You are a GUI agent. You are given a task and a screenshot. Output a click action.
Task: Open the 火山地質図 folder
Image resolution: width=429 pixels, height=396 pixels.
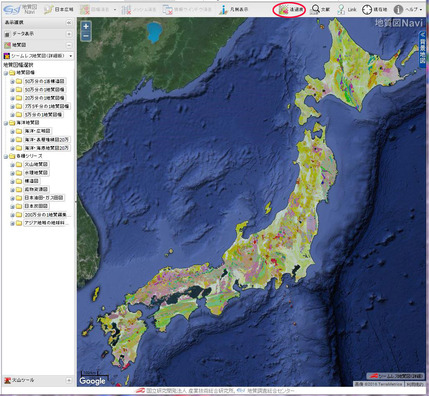pos(36,164)
